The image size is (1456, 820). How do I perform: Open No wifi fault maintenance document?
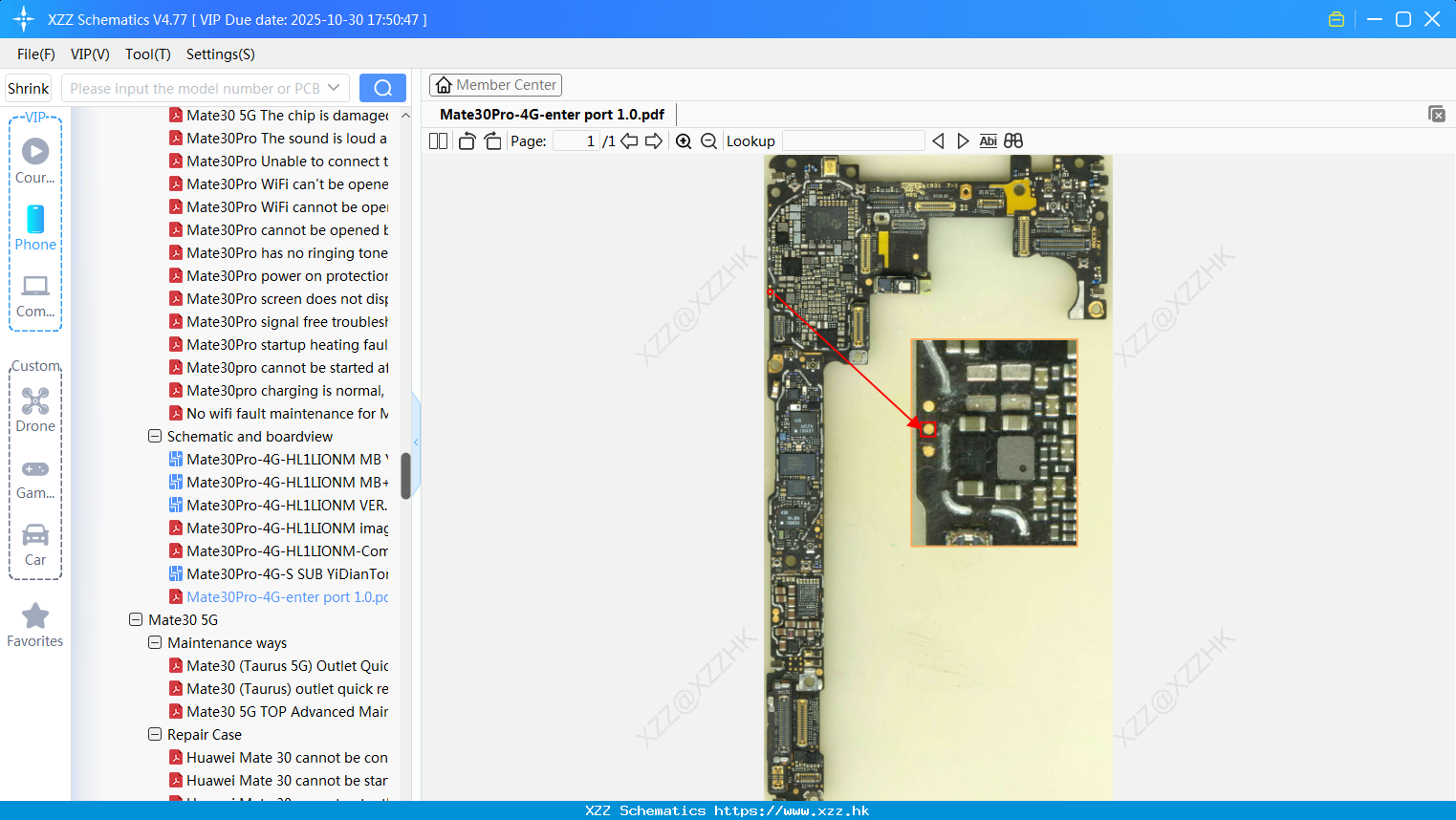click(x=278, y=414)
